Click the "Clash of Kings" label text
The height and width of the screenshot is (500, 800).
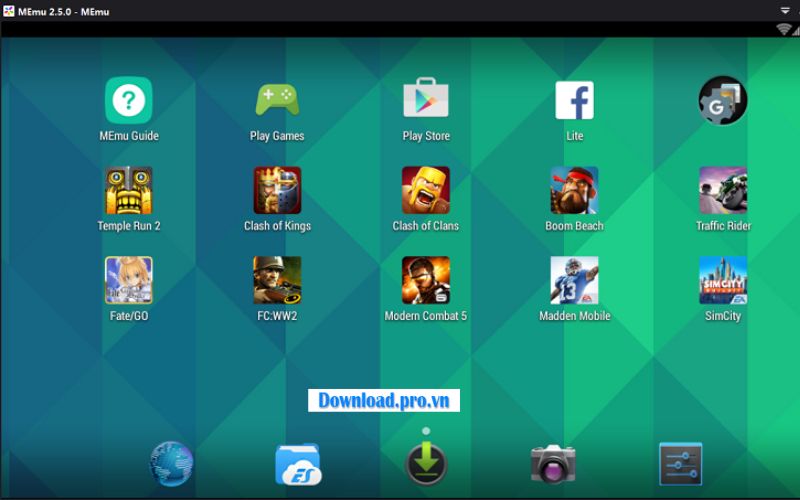(277, 226)
